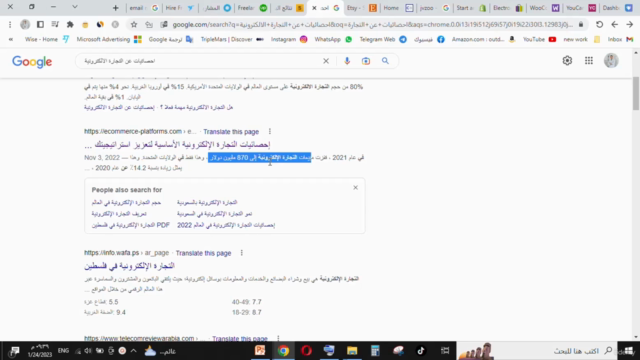Translate the info.wafa.ps result page
This screenshot has height=360, width=640.
(x=203, y=253)
